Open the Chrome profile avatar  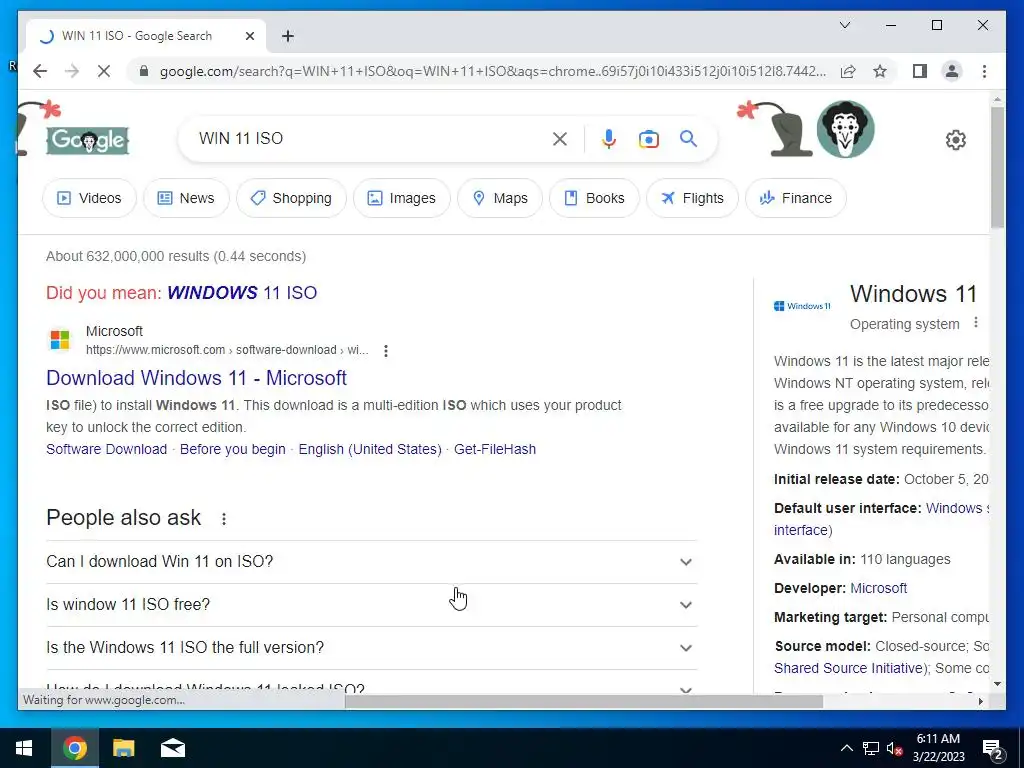952,71
